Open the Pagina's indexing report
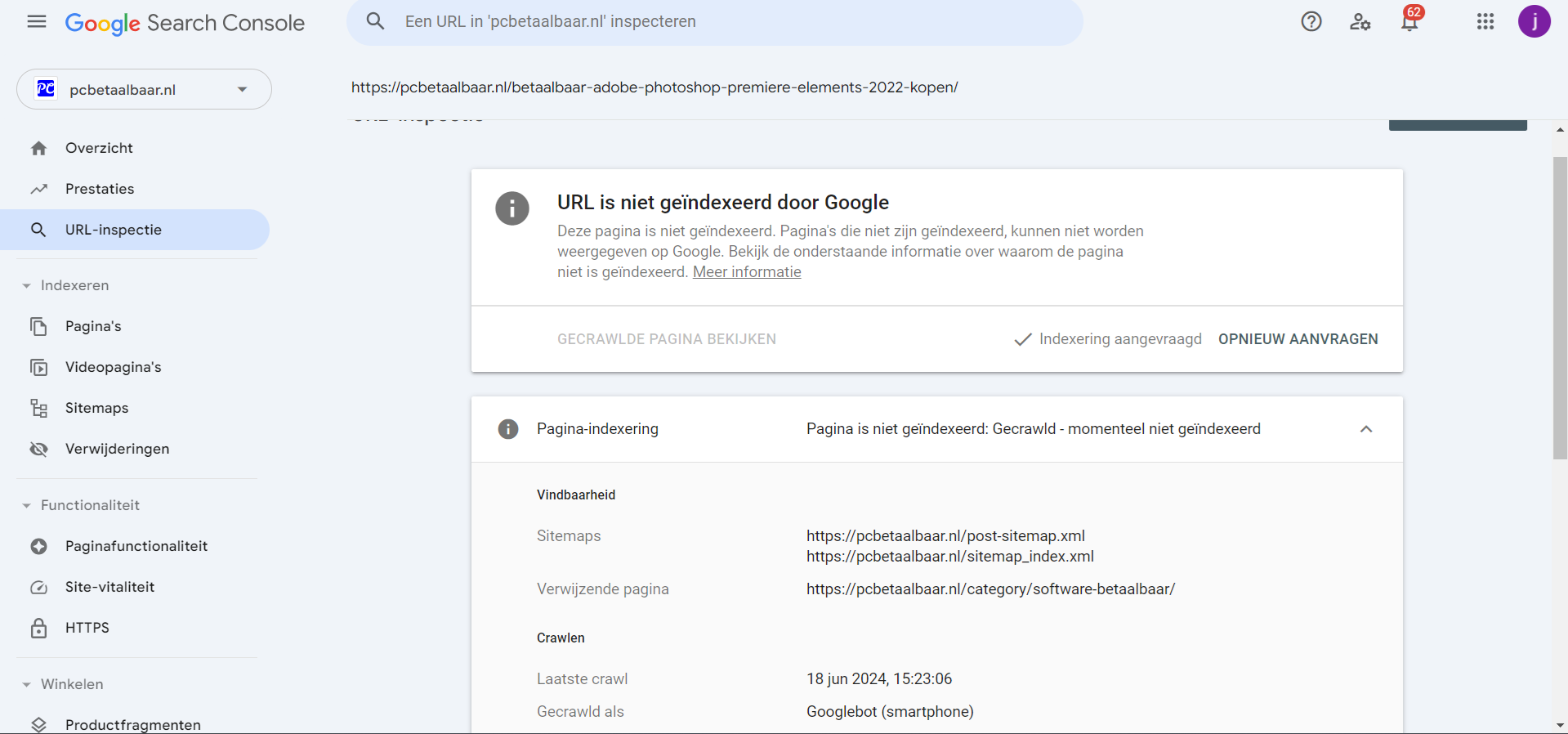 [135, 326]
